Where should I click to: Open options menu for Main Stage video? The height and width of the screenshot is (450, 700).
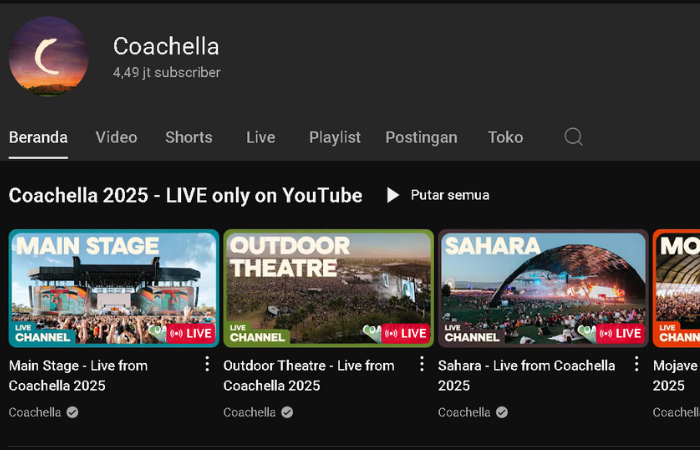pos(207,364)
